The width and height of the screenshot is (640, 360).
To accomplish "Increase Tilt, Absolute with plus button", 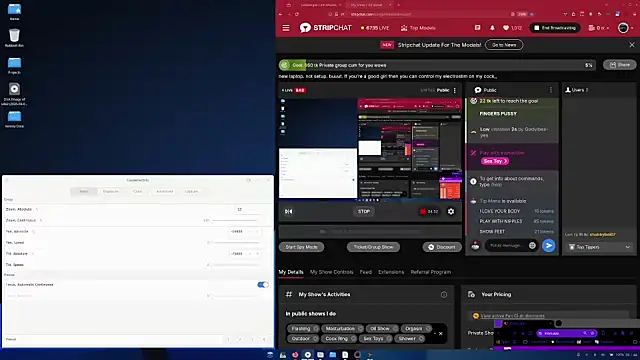I will click(258, 253).
